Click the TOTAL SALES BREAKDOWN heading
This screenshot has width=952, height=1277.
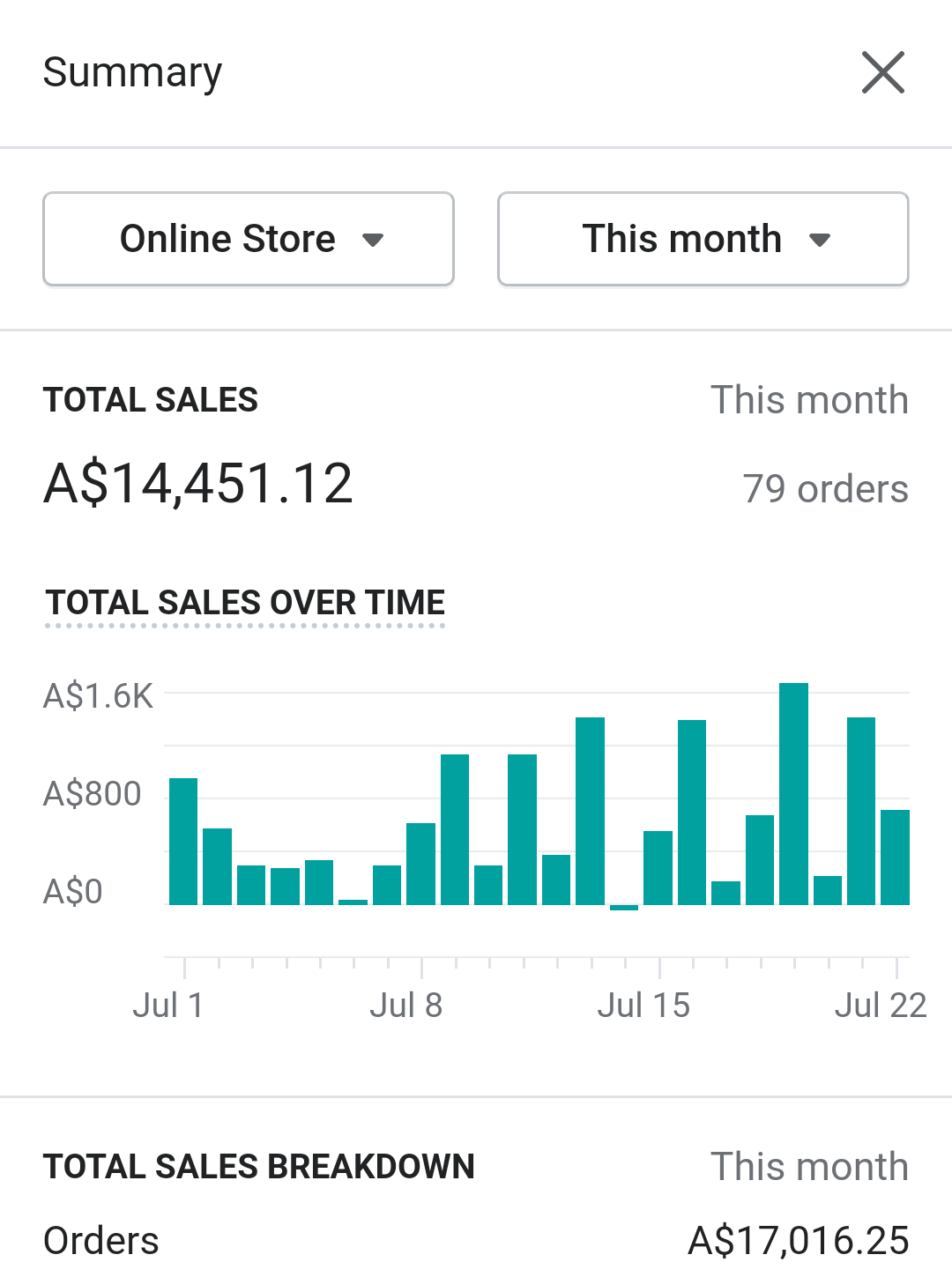pyautogui.click(x=259, y=1165)
